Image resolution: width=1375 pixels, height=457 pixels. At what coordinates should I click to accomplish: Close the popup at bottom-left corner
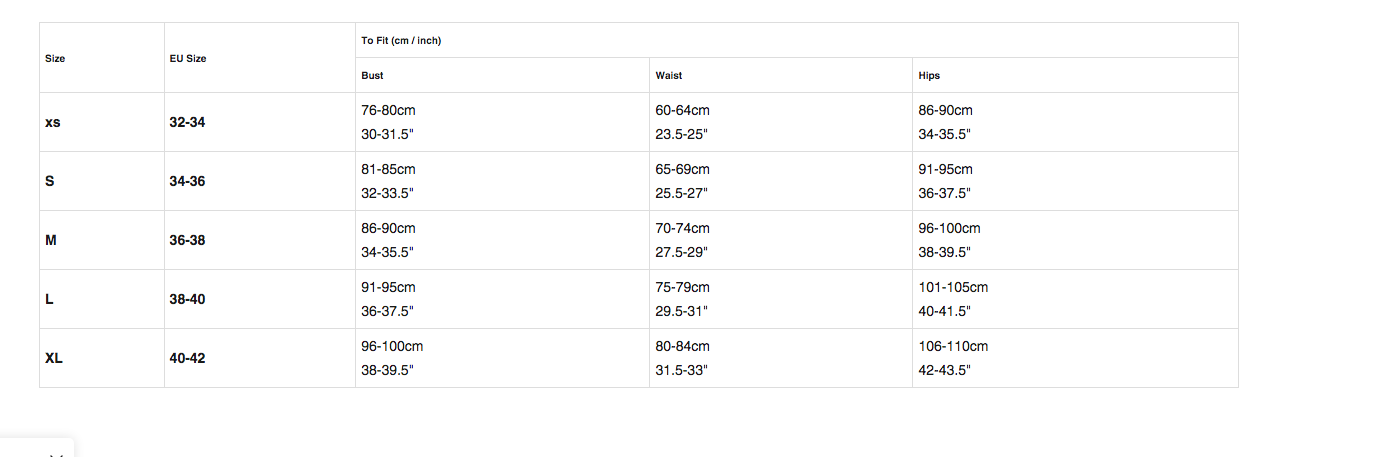point(57,455)
